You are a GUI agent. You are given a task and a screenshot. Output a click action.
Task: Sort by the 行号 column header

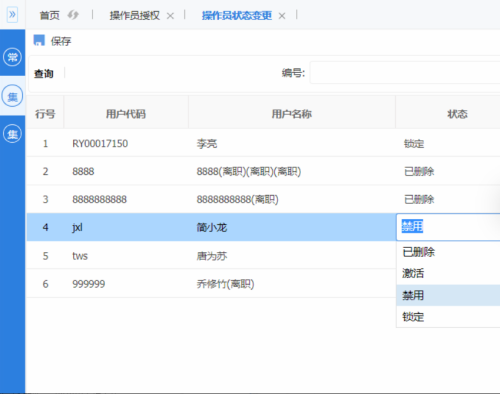45,114
